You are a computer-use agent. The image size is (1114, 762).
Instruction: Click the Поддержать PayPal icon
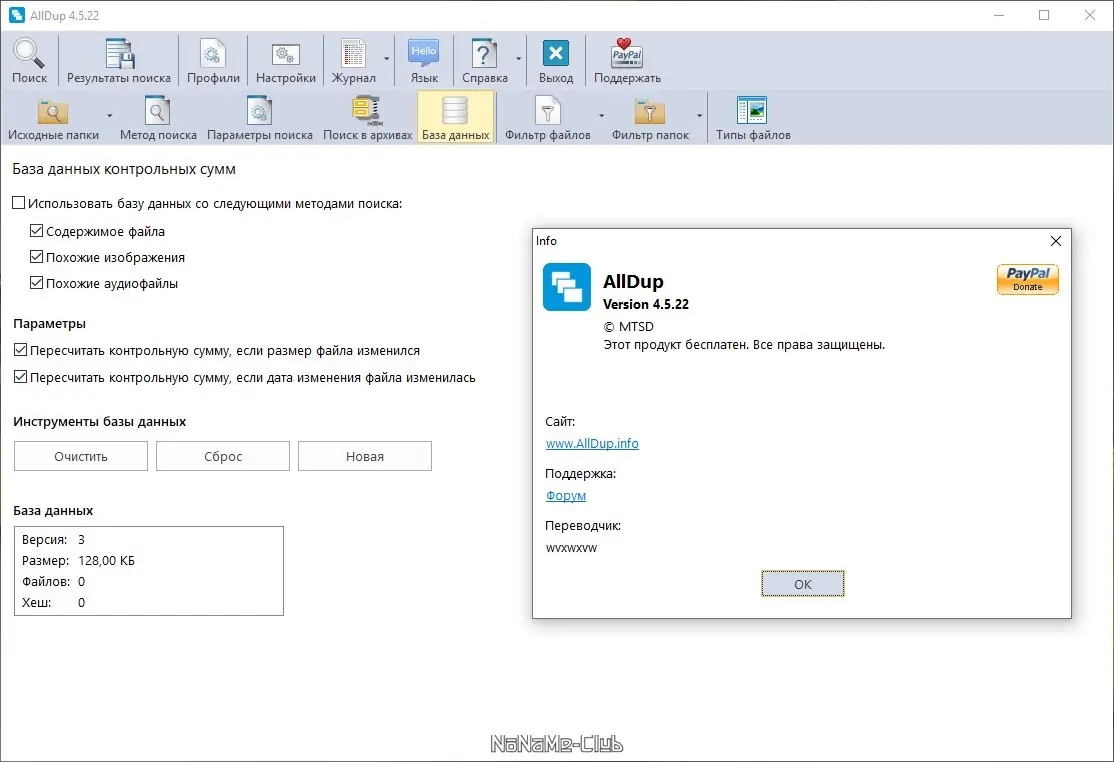tap(627, 60)
